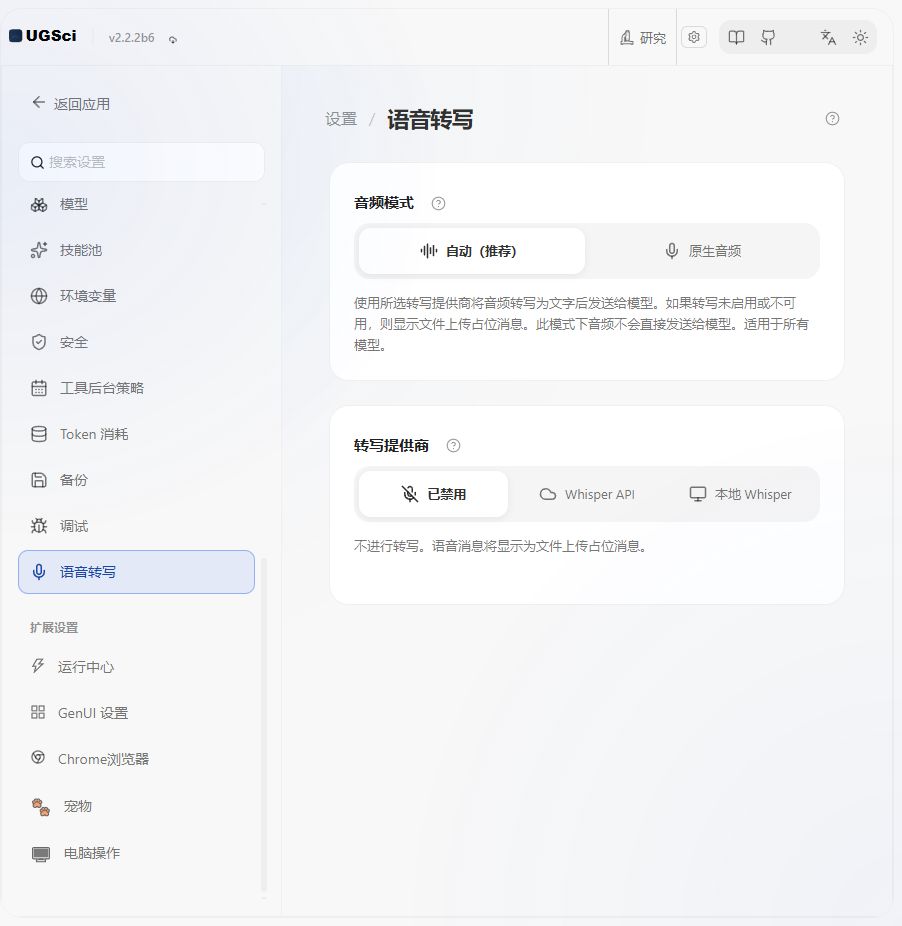
Task: Select Whisper API transcription provider
Action: pos(587,494)
